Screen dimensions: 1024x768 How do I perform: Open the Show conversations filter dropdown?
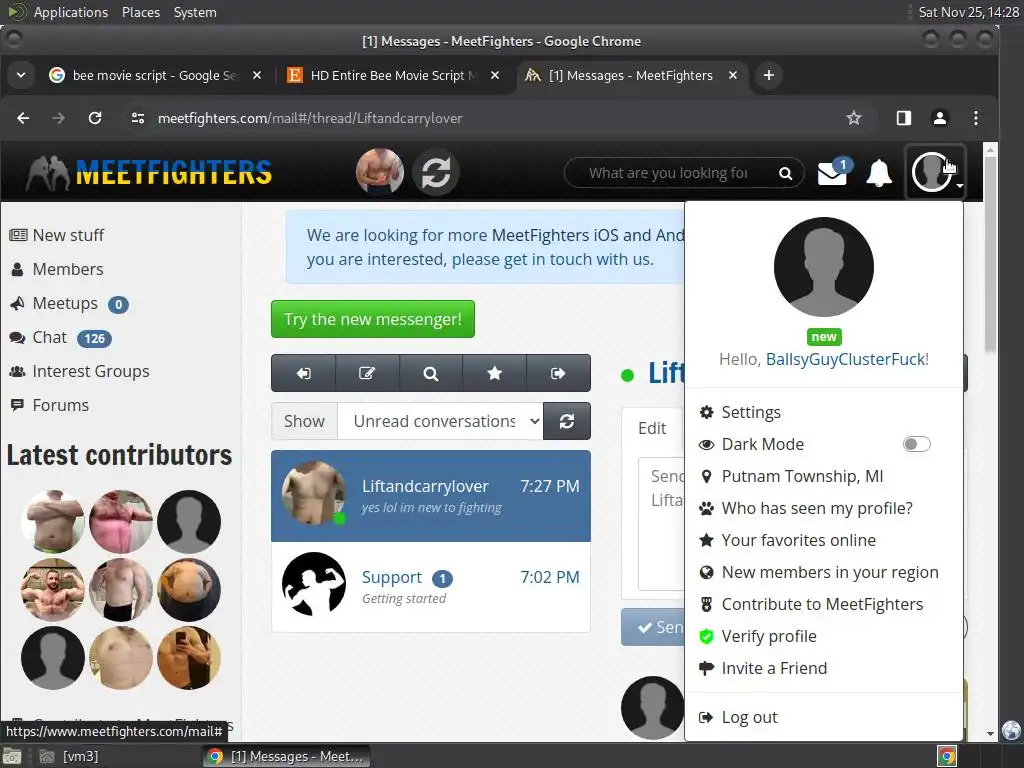[x=440, y=421]
